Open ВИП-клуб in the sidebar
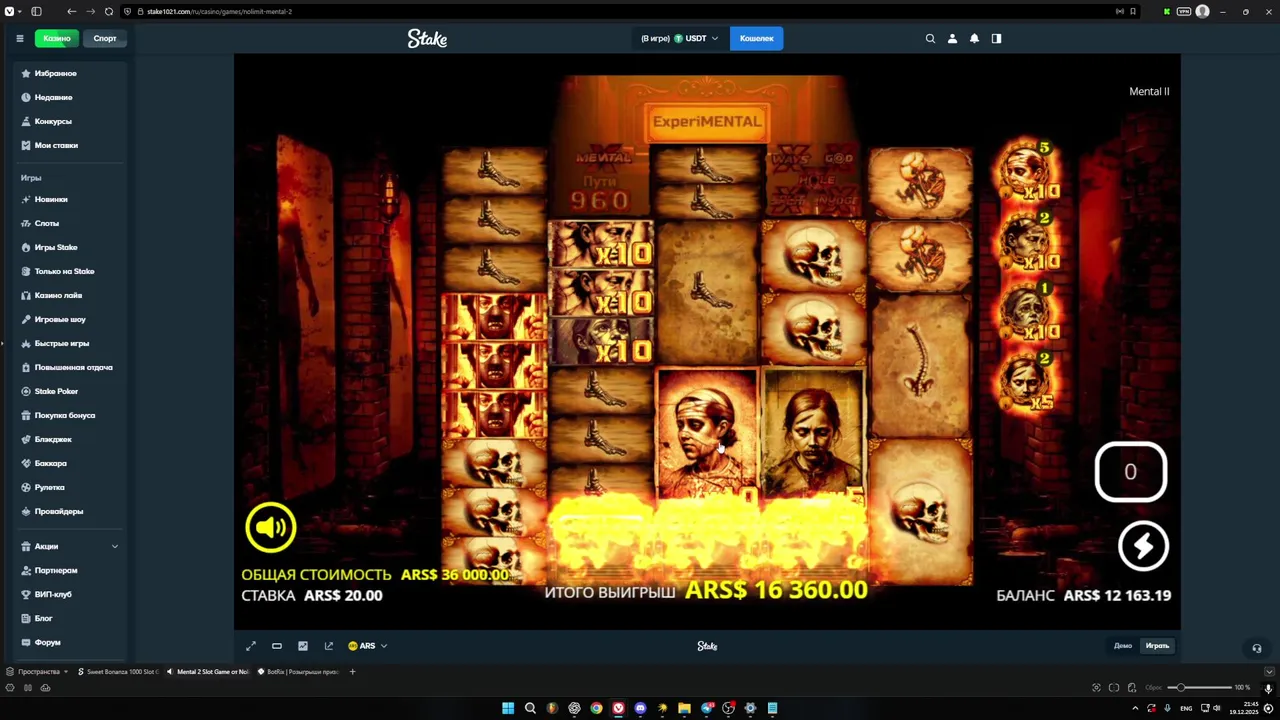This screenshot has width=1280, height=720. pyautogui.click(x=70, y=594)
